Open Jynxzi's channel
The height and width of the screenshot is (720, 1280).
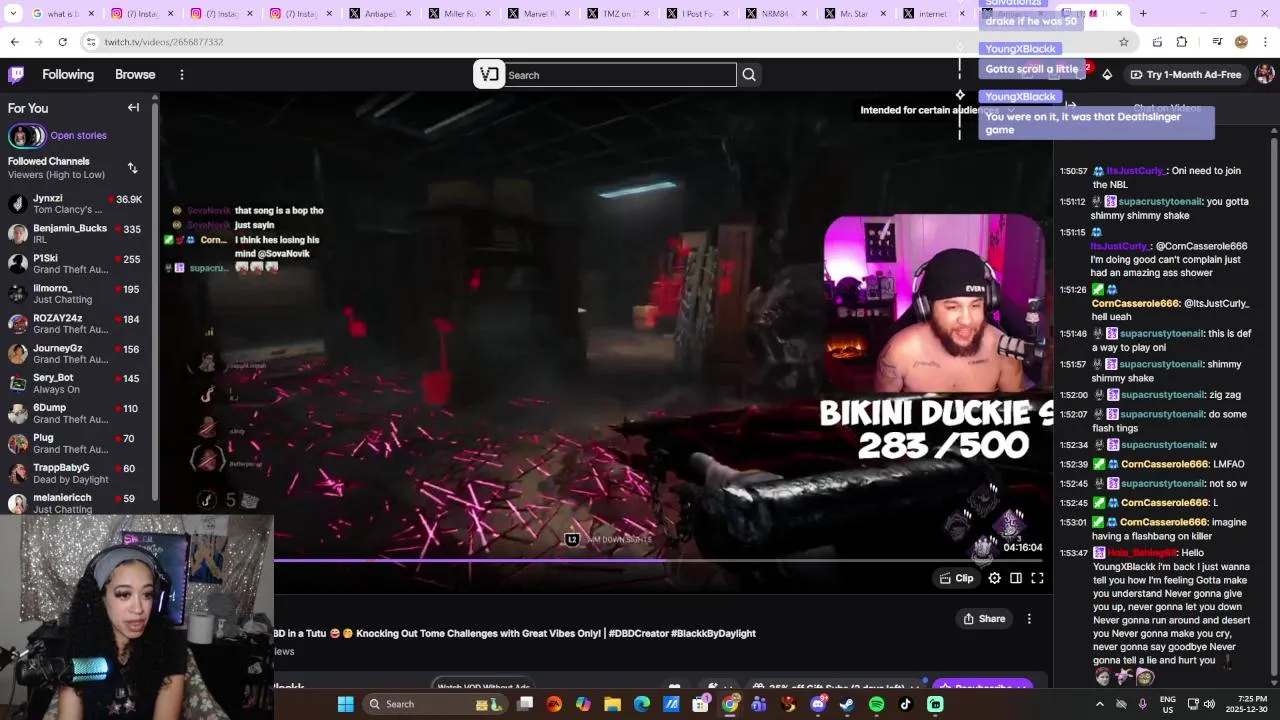75,204
